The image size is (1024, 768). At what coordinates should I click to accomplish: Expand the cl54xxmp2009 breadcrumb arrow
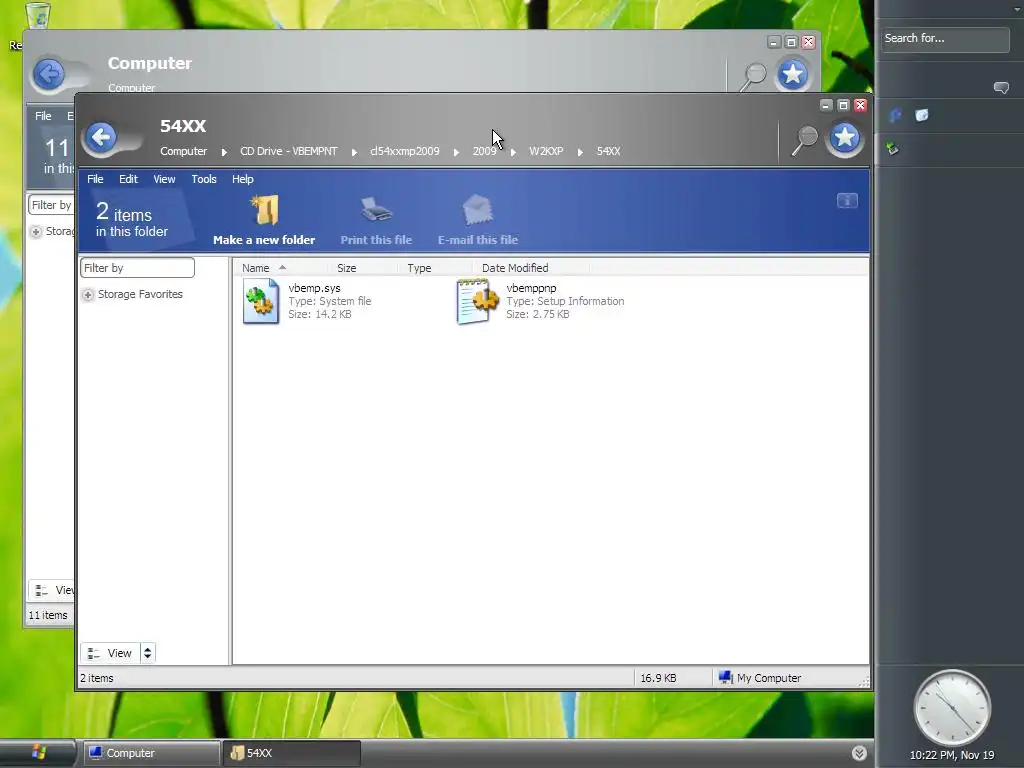456,152
